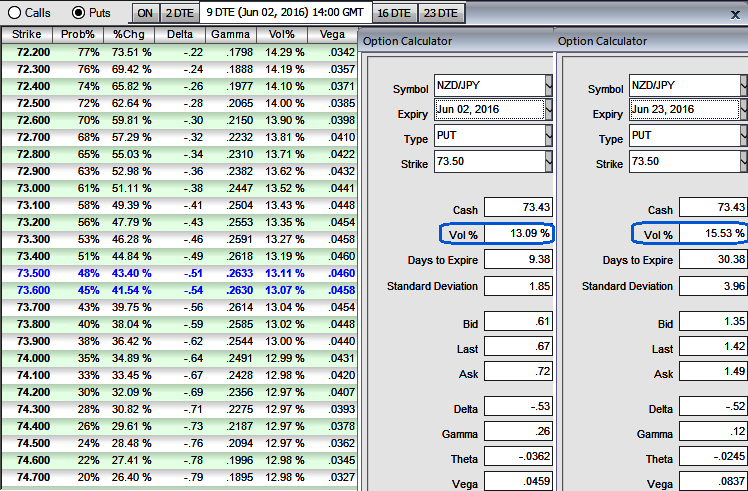
Task: Sort by the Vega column header
Action: click(x=332, y=34)
